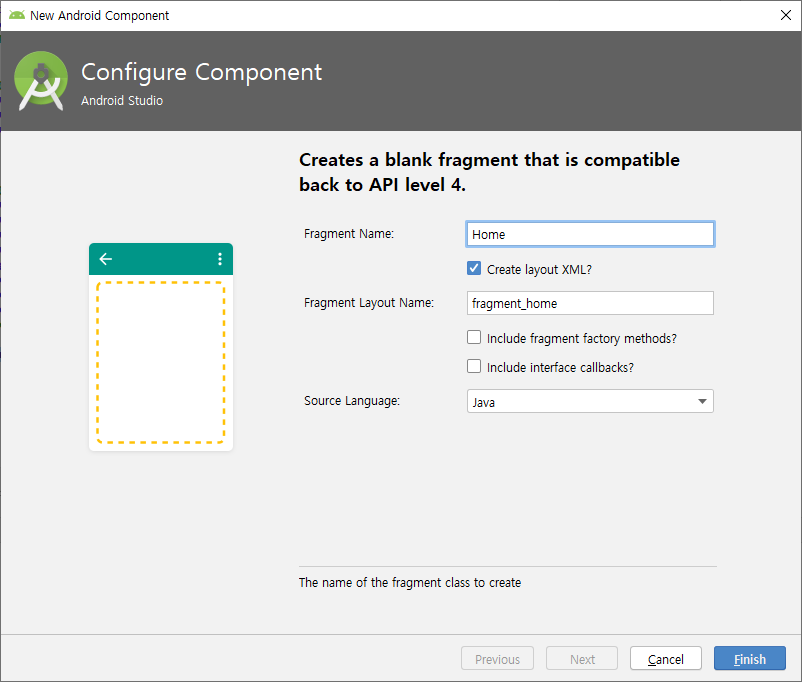
Task: Click the three-dot overflow icon in preview
Action: (220, 259)
